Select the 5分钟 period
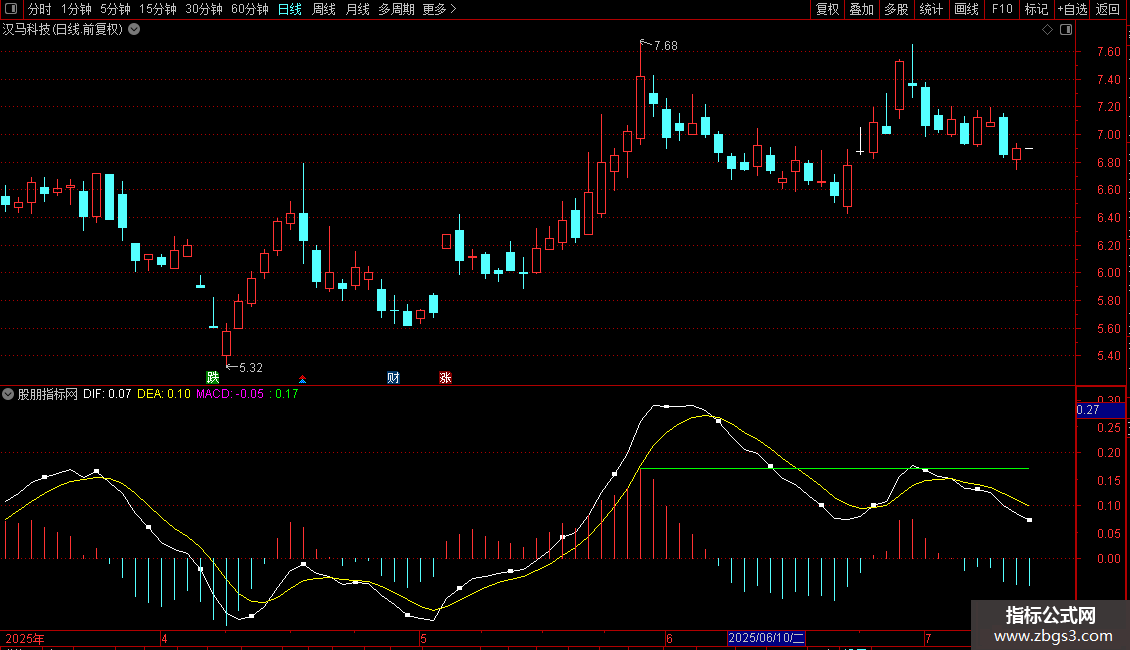The image size is (1130, 650). click(115, 9)
